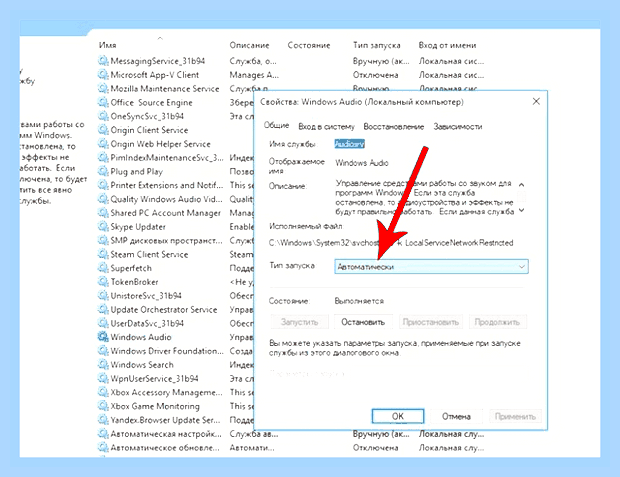Screen dimensions: 620x477
Task: Open the Восстановление tab
Action: [394, 127]
